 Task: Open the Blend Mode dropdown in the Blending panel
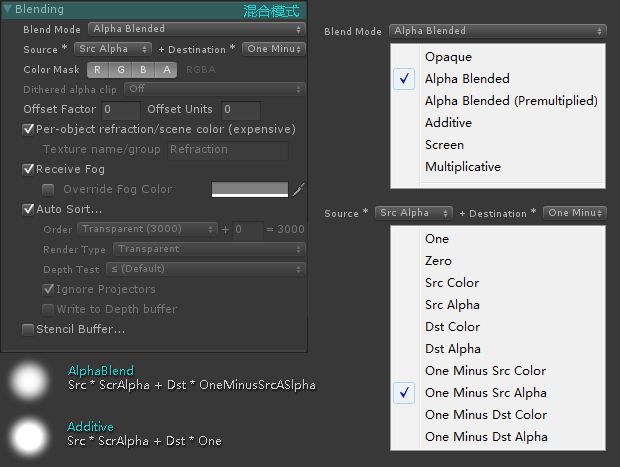[197, 29]
